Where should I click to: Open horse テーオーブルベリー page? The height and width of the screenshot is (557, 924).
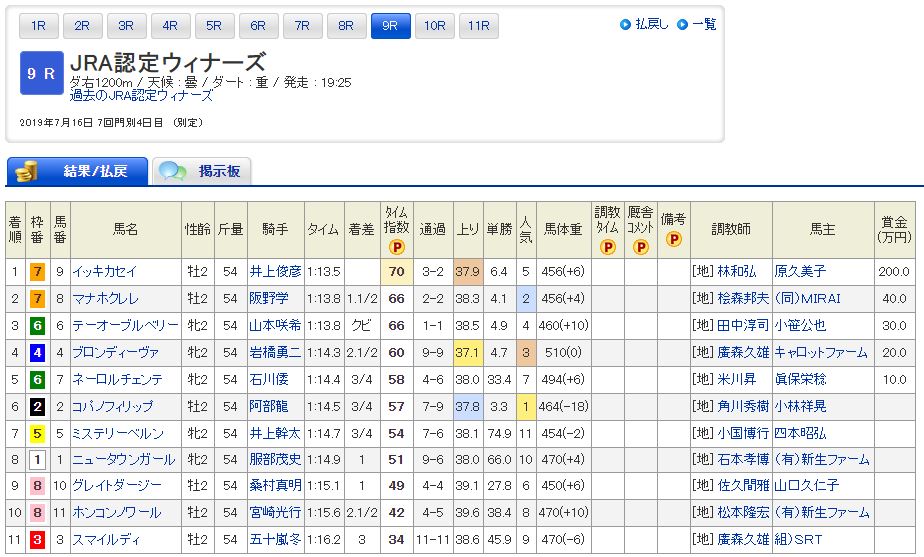click(125, 325)
